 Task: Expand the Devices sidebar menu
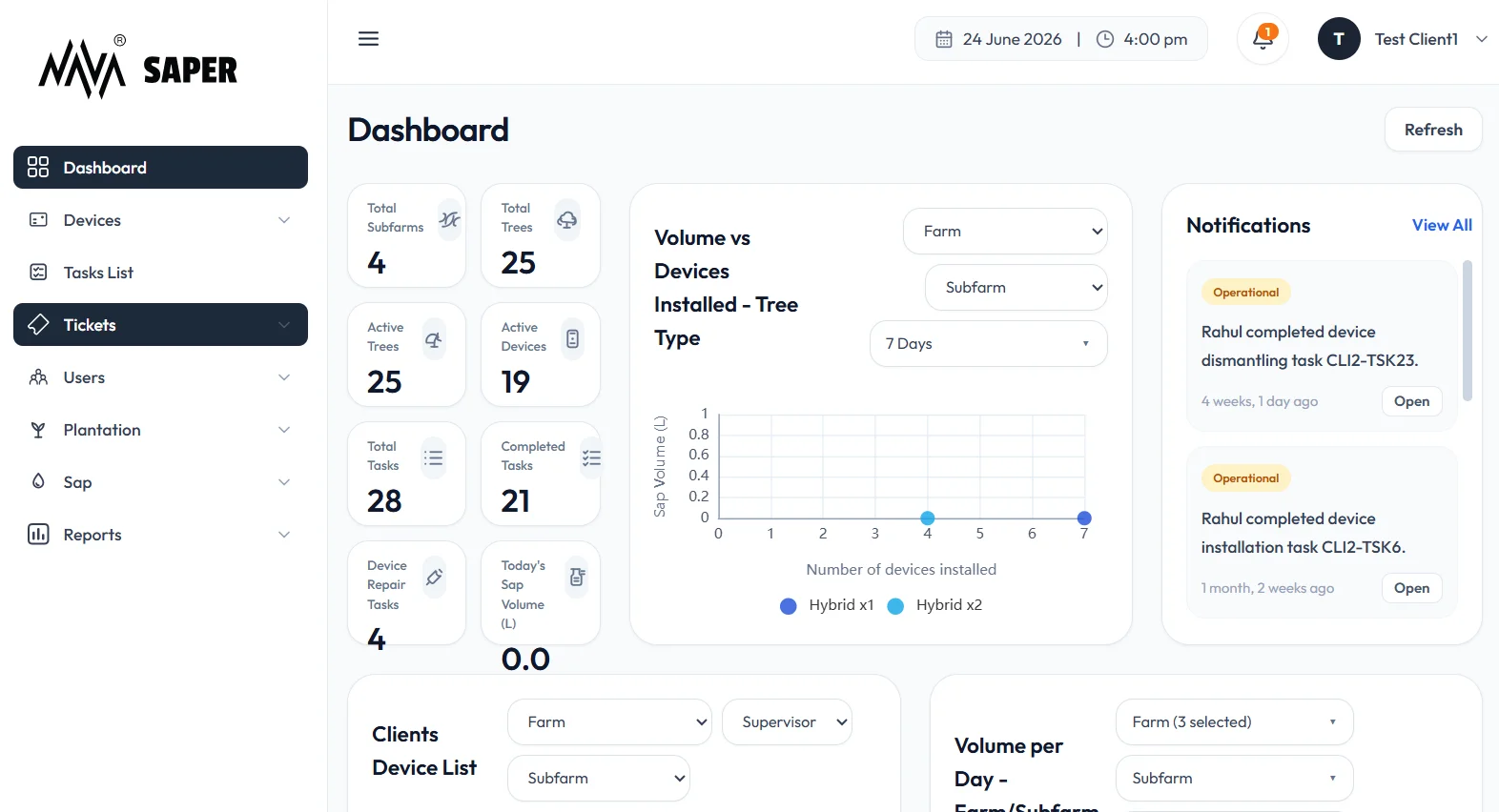pyautogui.click(x=160, y=220)
